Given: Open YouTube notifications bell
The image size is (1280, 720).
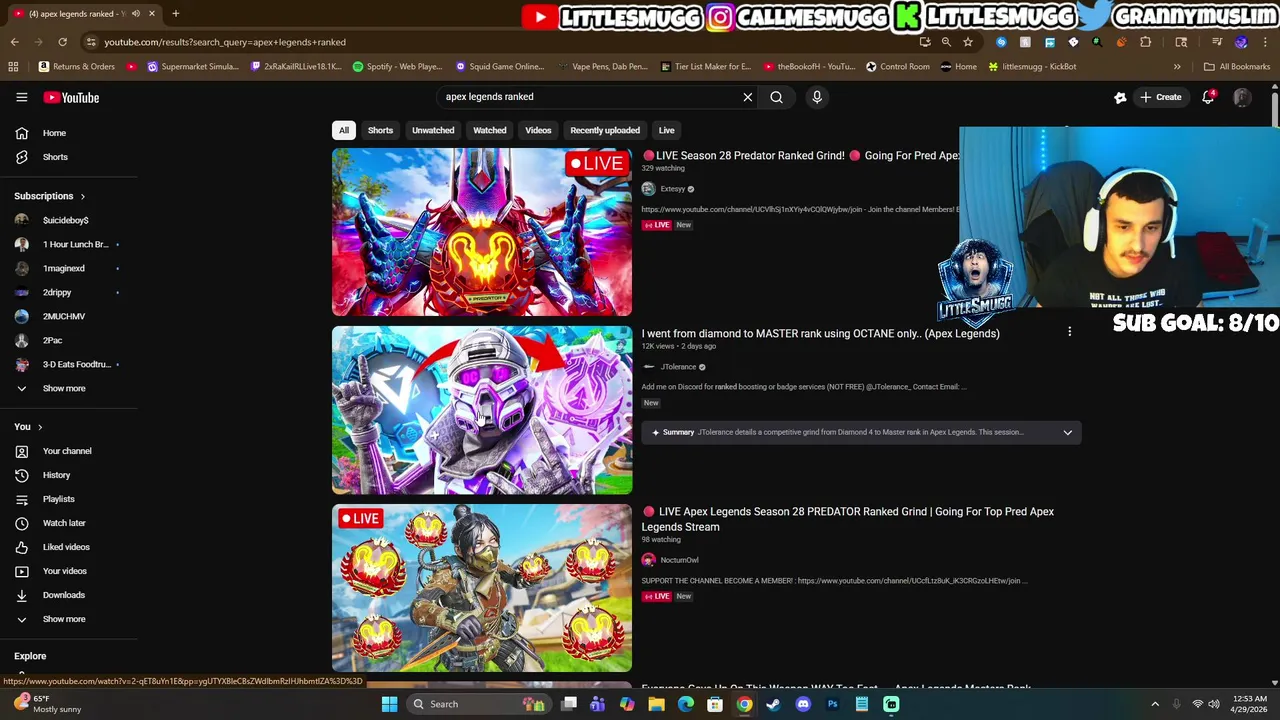Looking at the screenshot, I should pos(1208,97).
